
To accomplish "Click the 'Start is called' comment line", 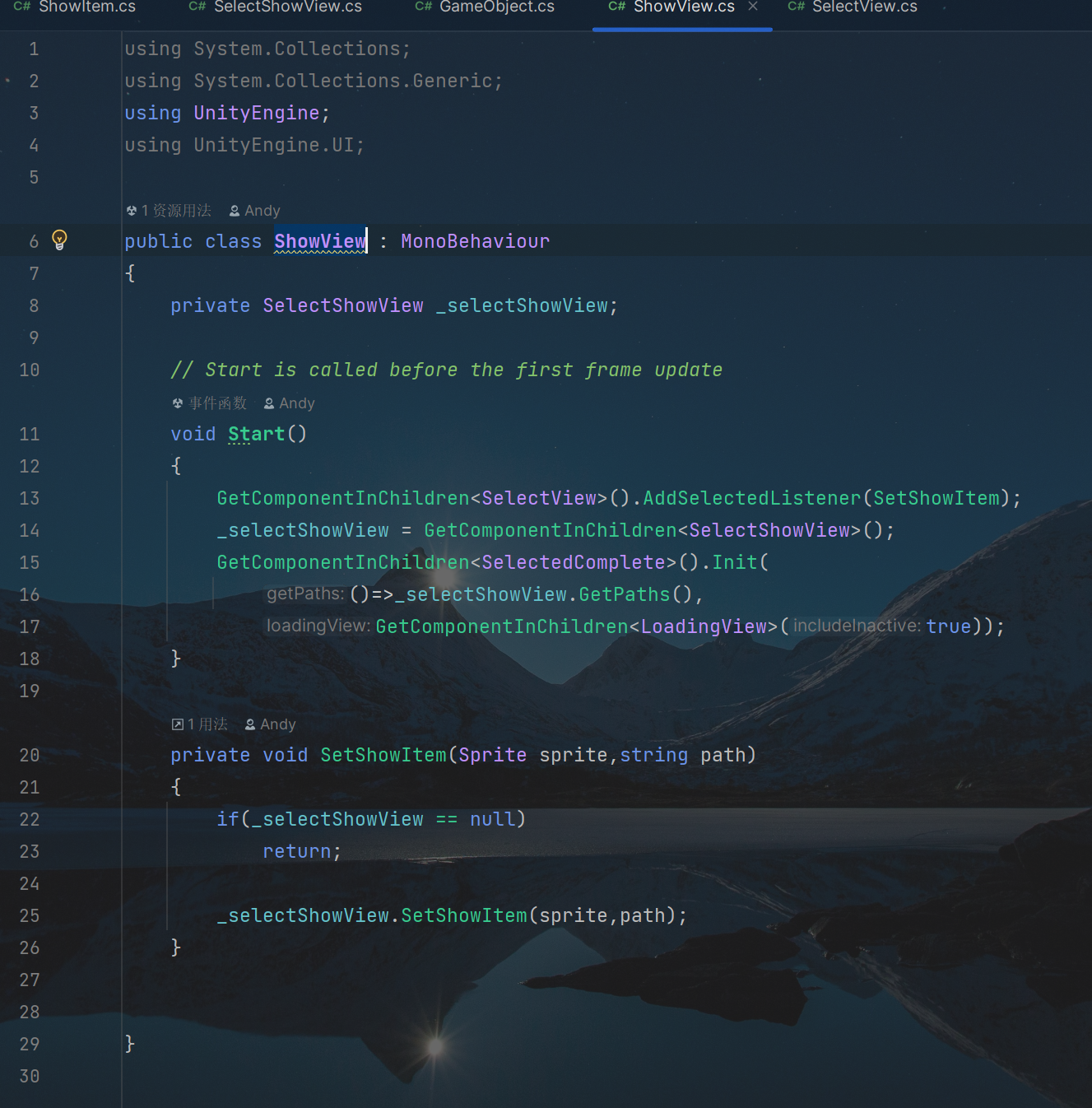I will [x=446, y=370].
